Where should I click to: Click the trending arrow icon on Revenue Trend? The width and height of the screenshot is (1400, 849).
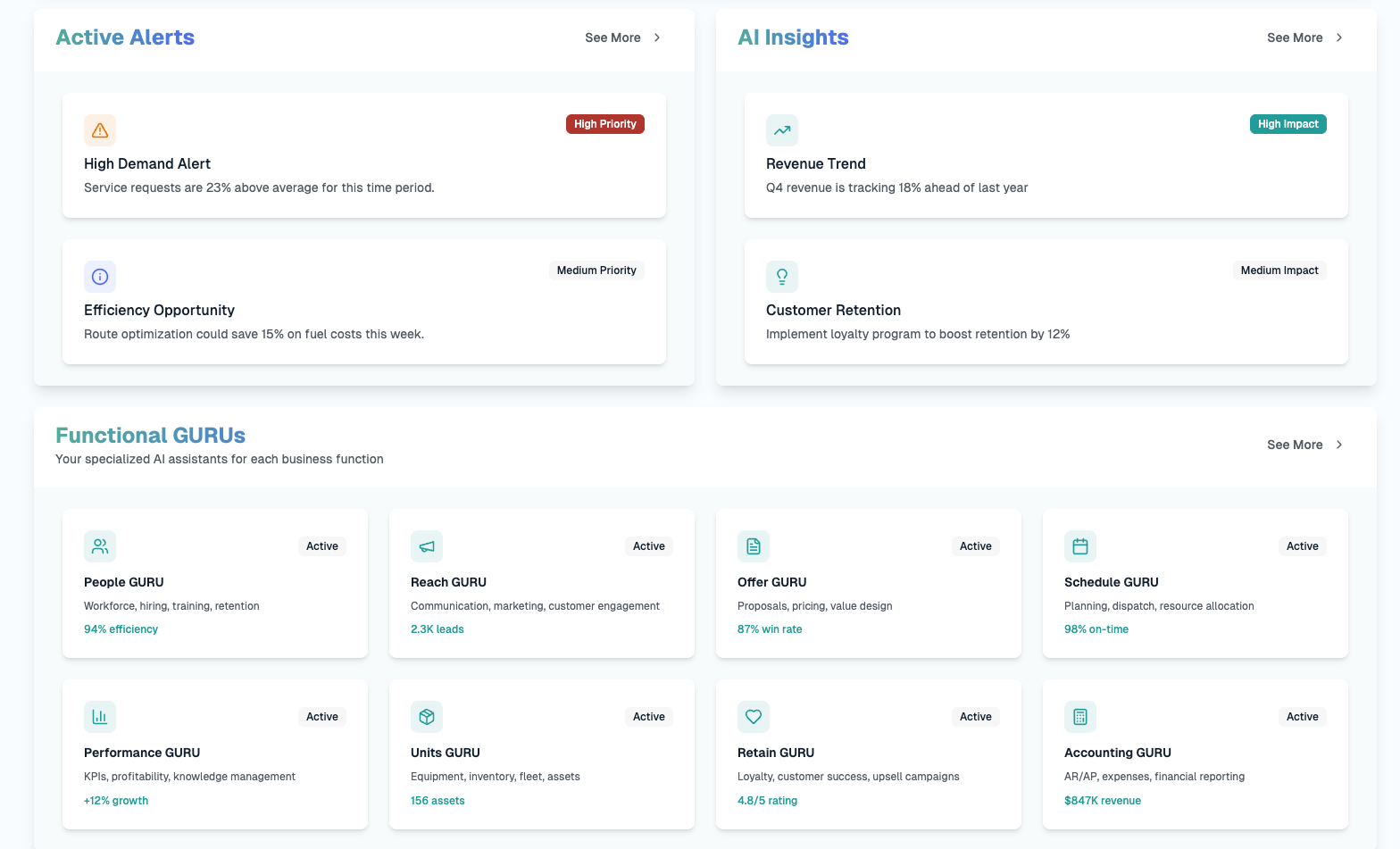pos(782,130)
